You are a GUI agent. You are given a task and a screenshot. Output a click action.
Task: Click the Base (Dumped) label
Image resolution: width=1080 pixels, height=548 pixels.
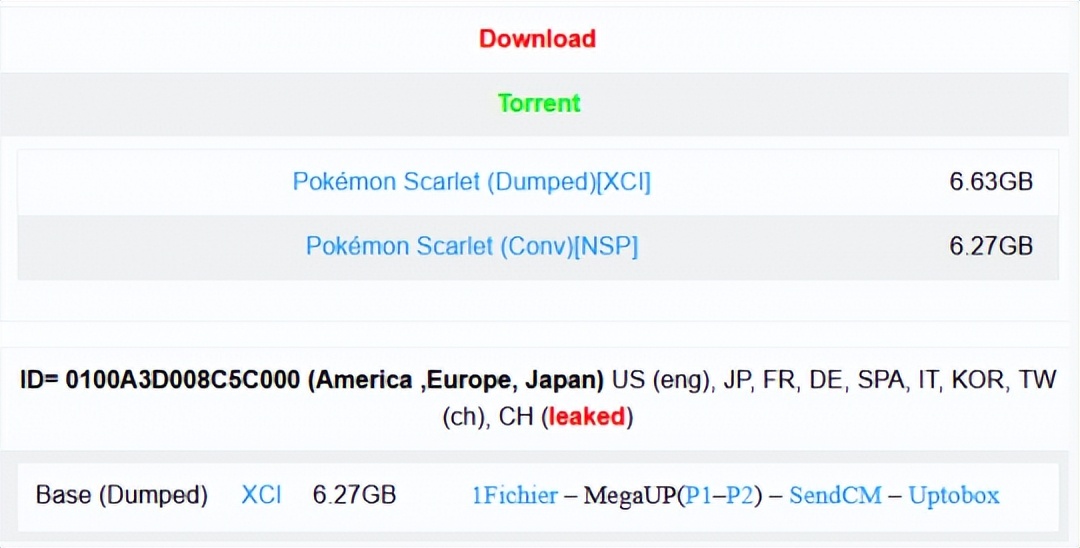(x=121, y=495)
